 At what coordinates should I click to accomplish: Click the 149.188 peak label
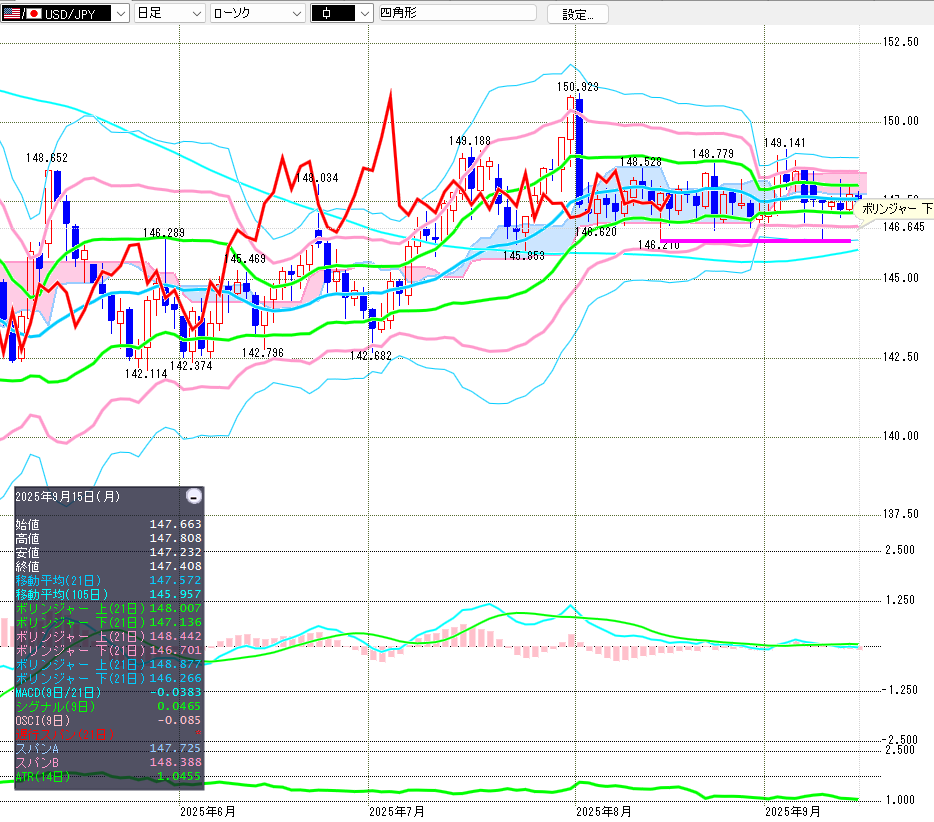[469, 141]
